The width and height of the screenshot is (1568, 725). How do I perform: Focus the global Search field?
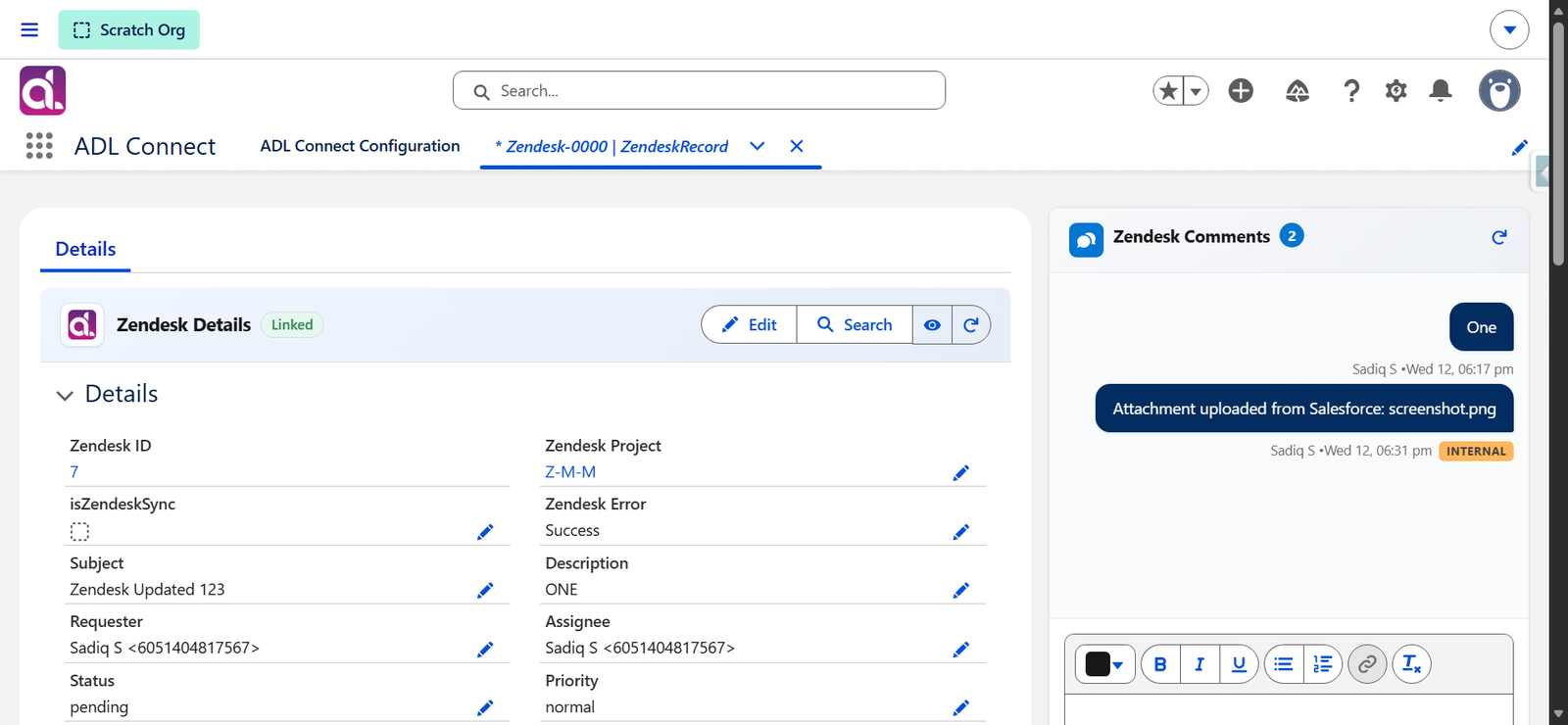click(699, 90)
